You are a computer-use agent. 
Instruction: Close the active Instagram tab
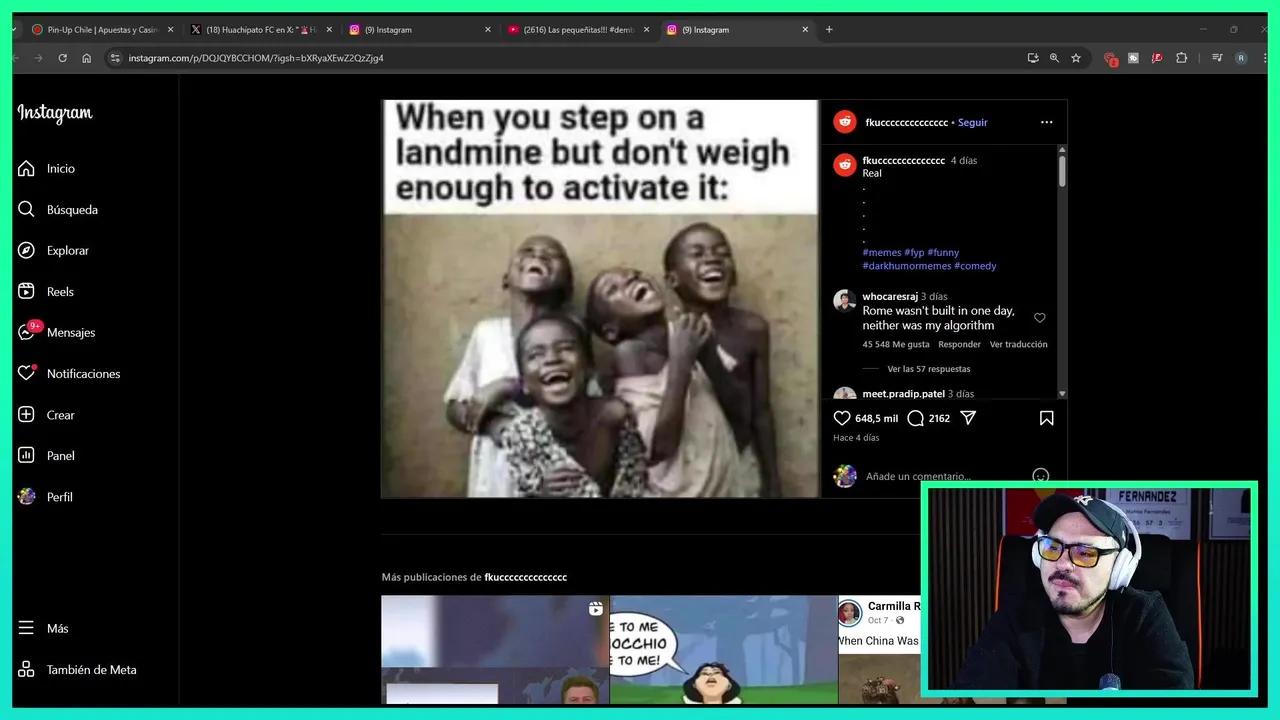[805, 30]
